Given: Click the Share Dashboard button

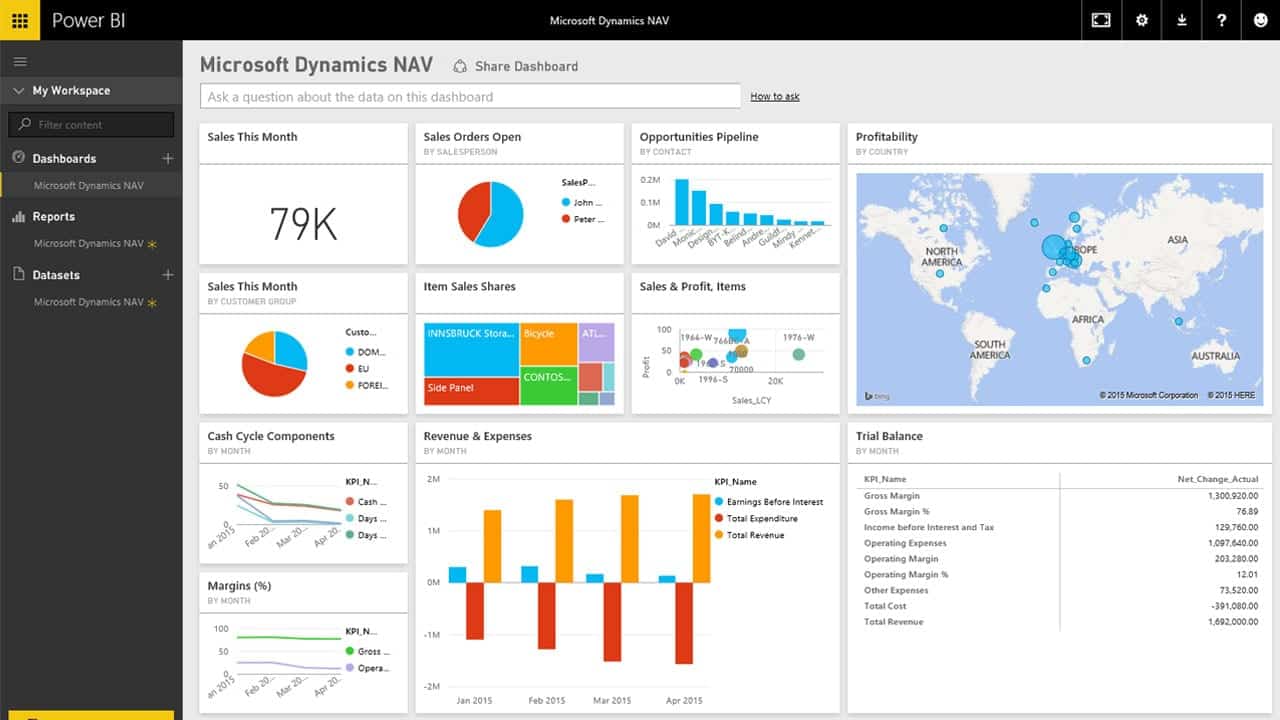Looking at the screenshot, I should tap(516, 67).
